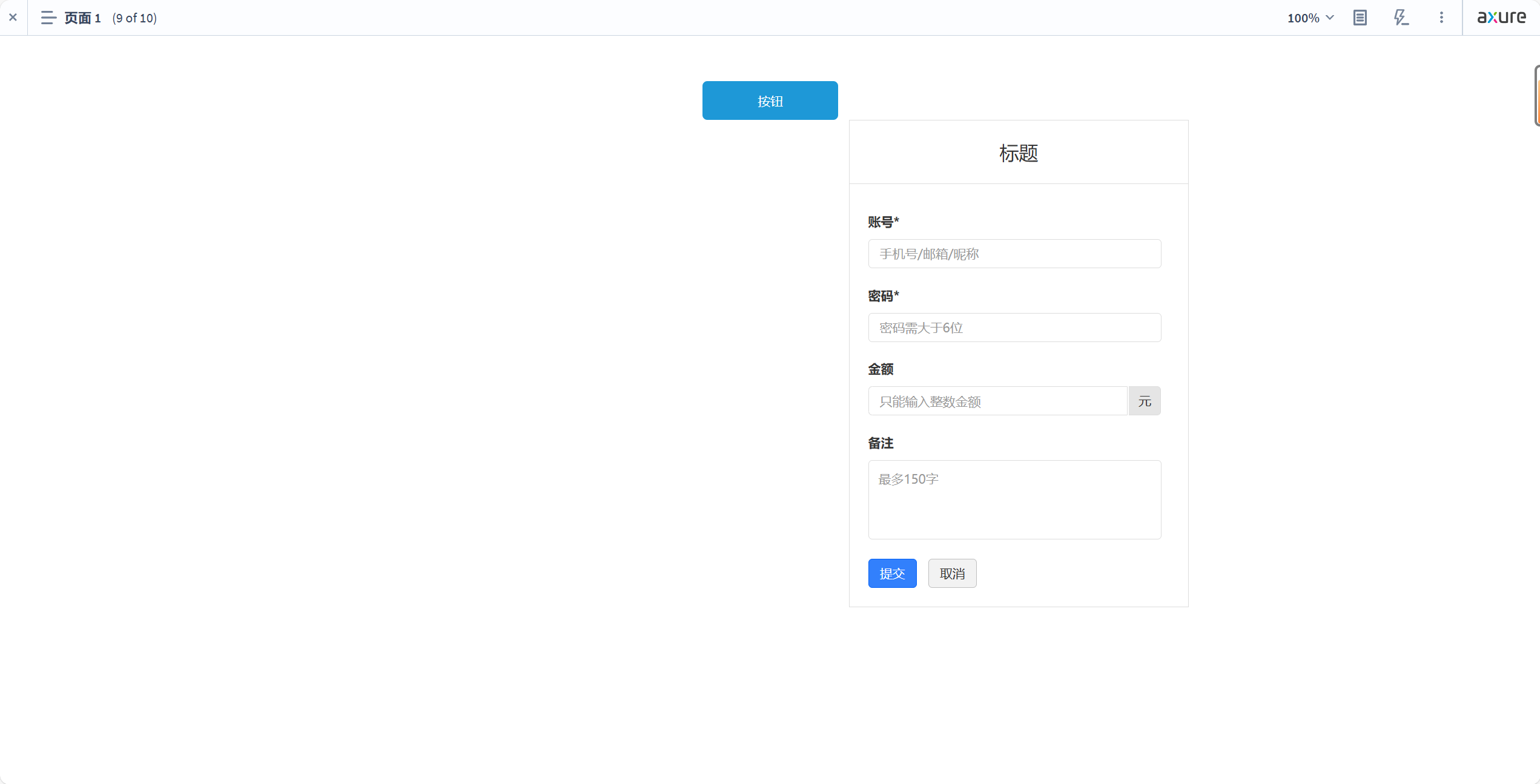Focus the 账号 phone/email input field
Viewport: 1540px width, 784px height.
click(x=1014, y=254)
